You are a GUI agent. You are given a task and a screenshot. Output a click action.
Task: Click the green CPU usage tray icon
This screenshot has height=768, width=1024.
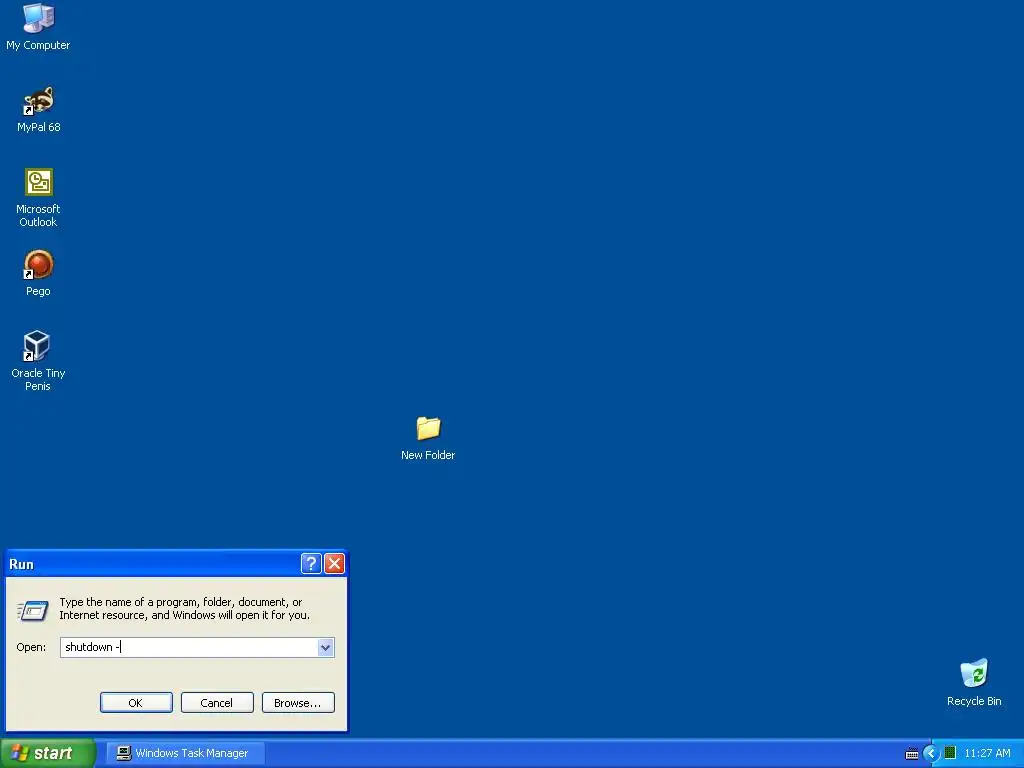point(950,753)
